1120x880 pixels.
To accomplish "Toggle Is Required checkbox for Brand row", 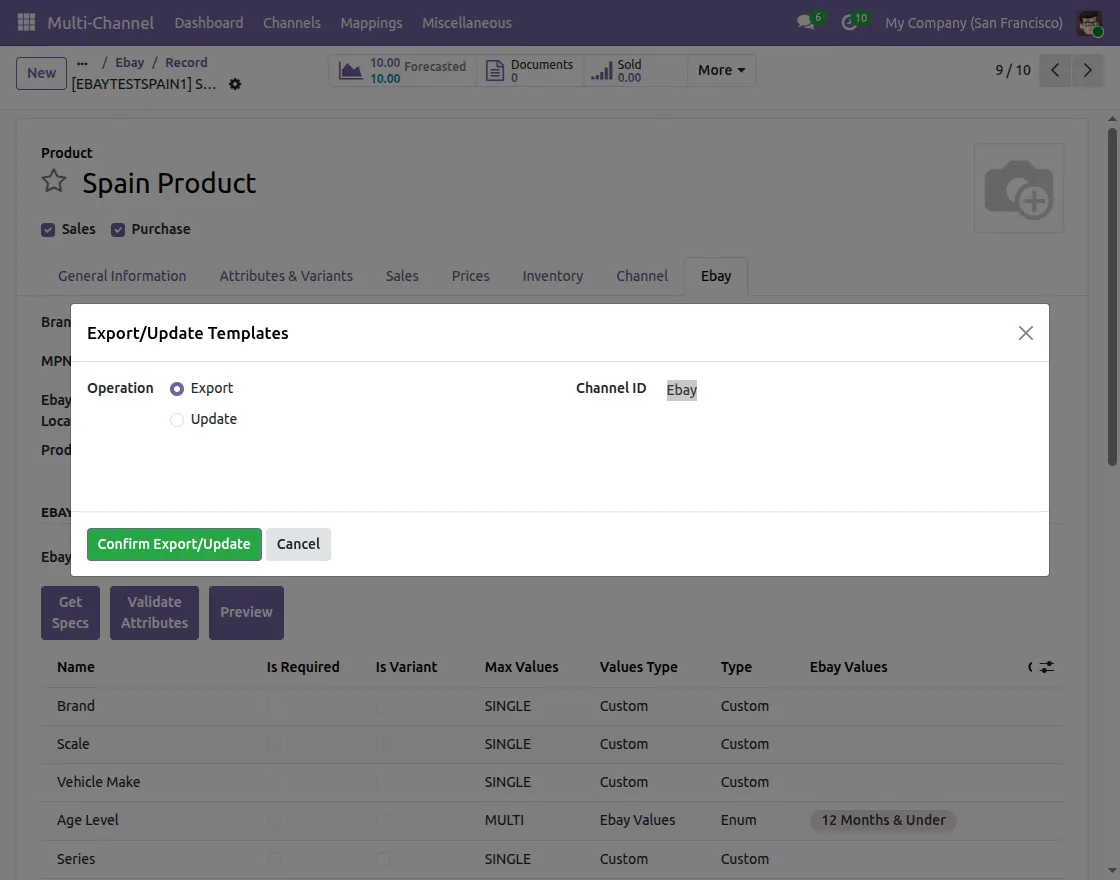I will coord(274,706).
